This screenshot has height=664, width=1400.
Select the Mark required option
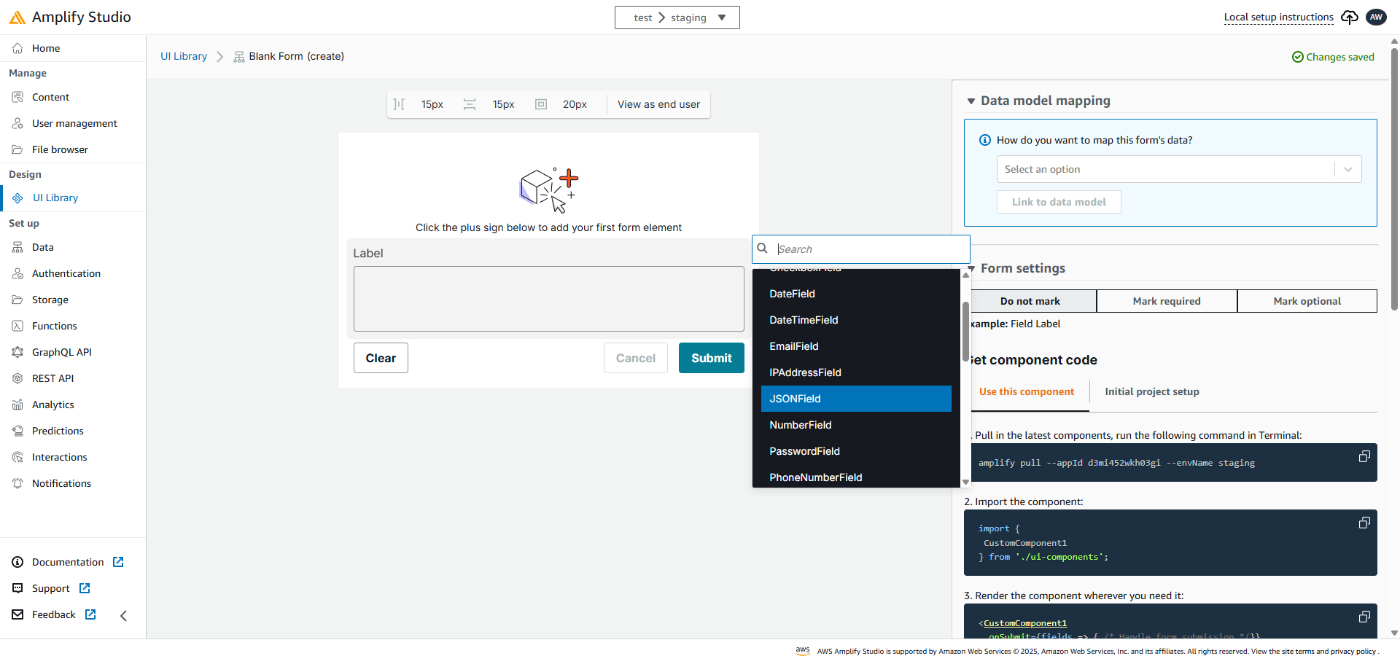click(1166, 301)
